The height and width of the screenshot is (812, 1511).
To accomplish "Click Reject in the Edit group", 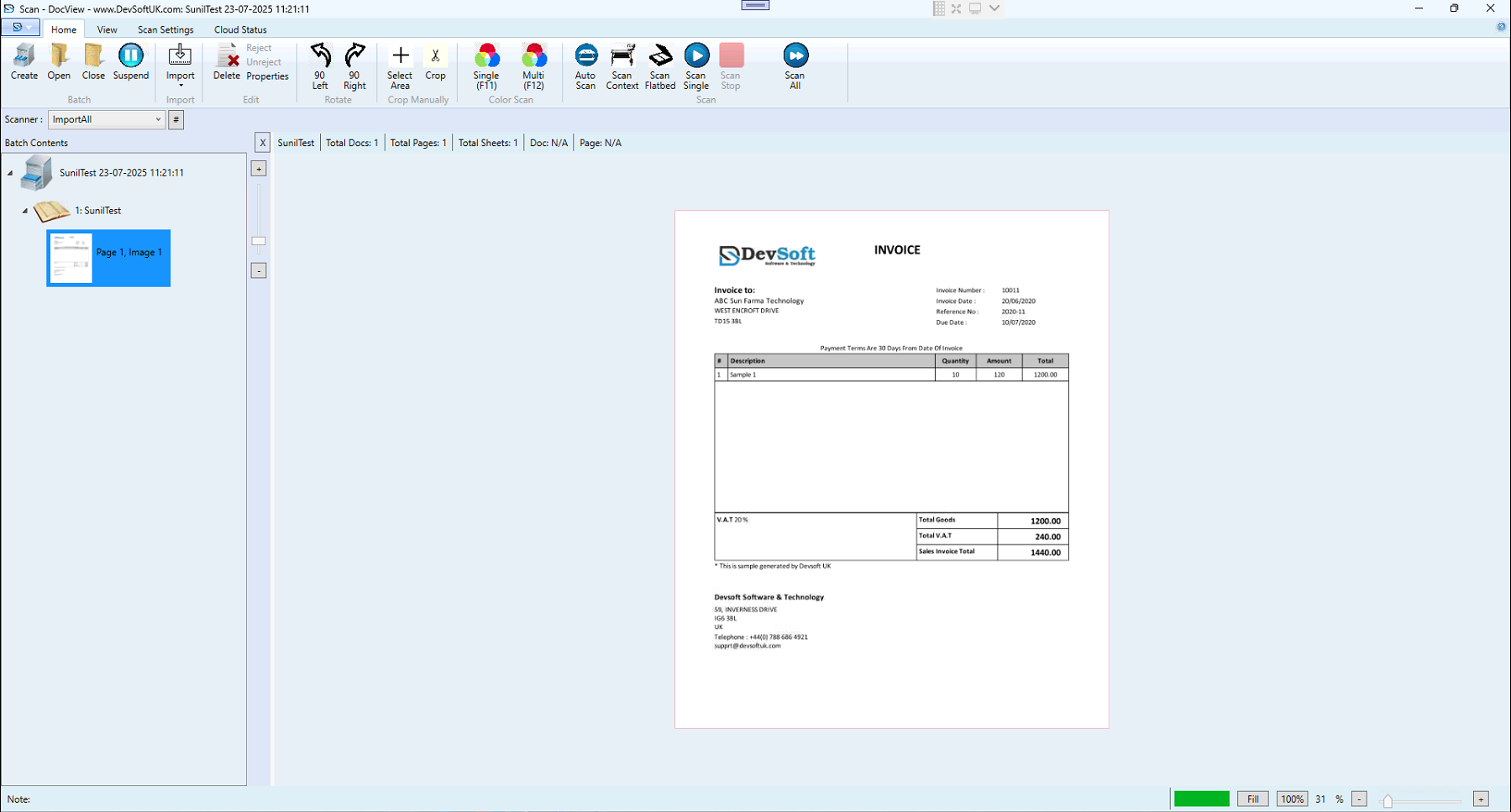I will pos(259,48).
